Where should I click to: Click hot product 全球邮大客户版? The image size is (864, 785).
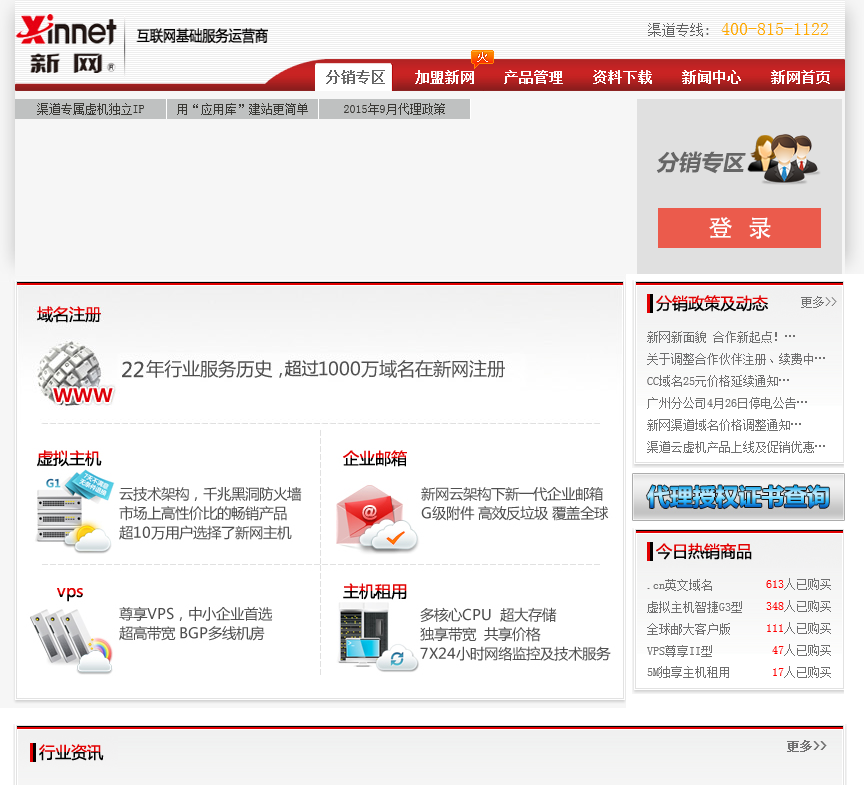688,629
